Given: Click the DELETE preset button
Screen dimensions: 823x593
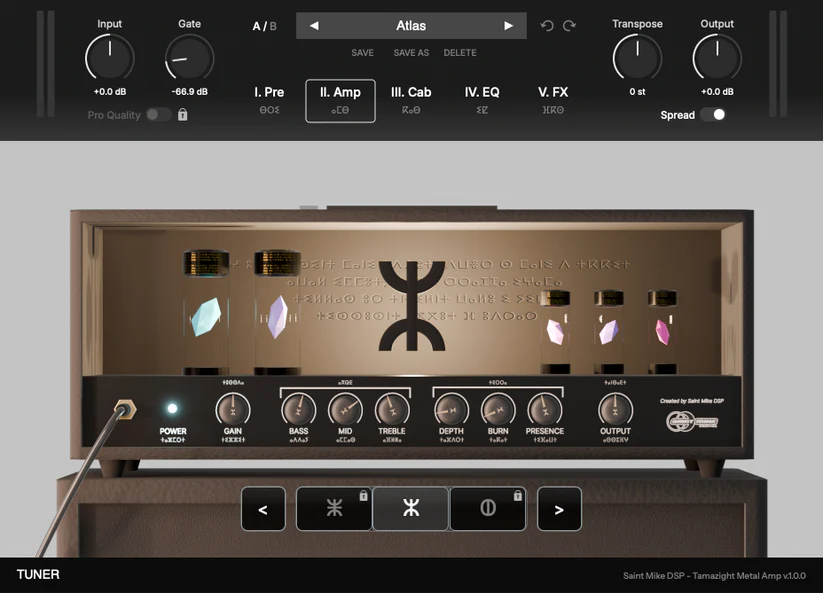Looking at the screenshot, I should click(x=459, y=52).
